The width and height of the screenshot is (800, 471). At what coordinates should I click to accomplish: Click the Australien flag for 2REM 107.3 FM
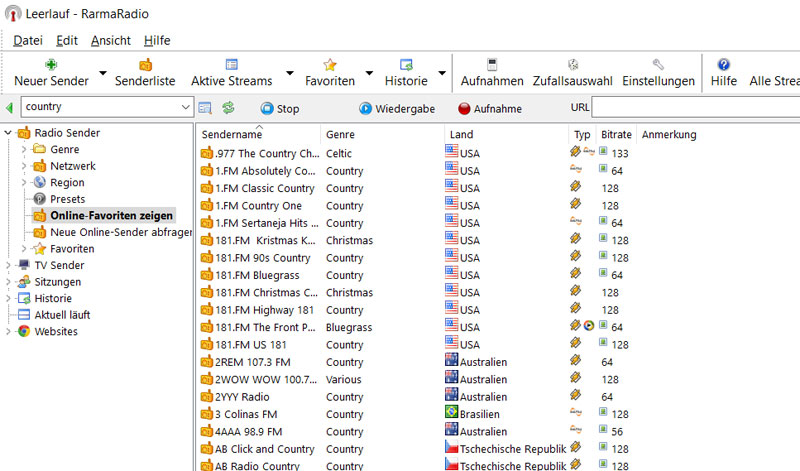click(452, 359)
